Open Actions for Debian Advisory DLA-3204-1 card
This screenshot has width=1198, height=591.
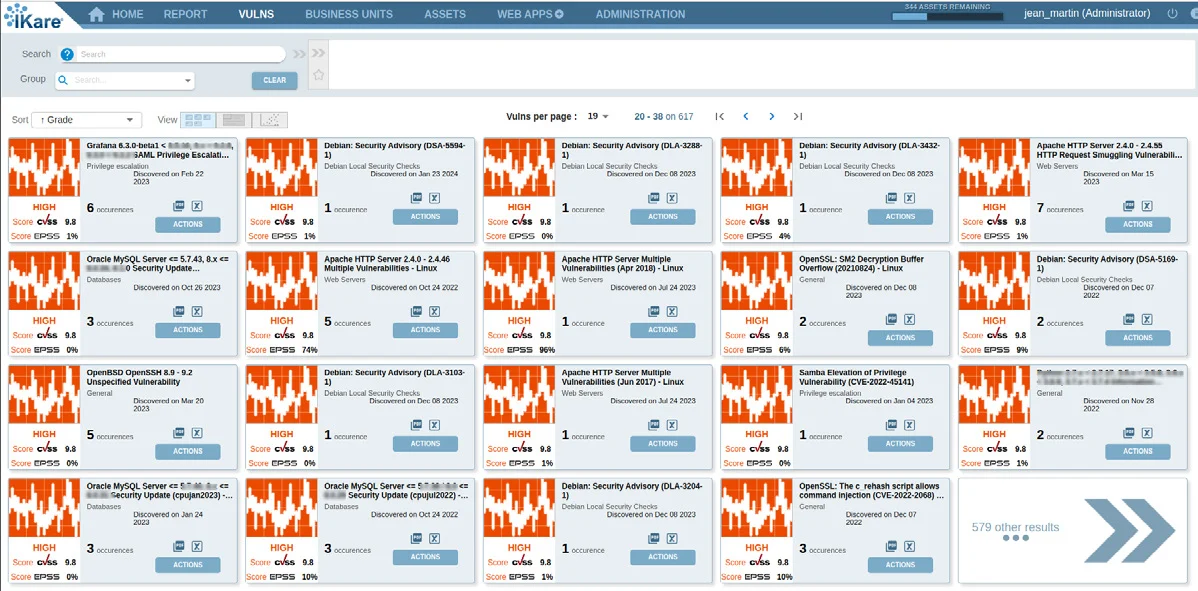(662, 557)
